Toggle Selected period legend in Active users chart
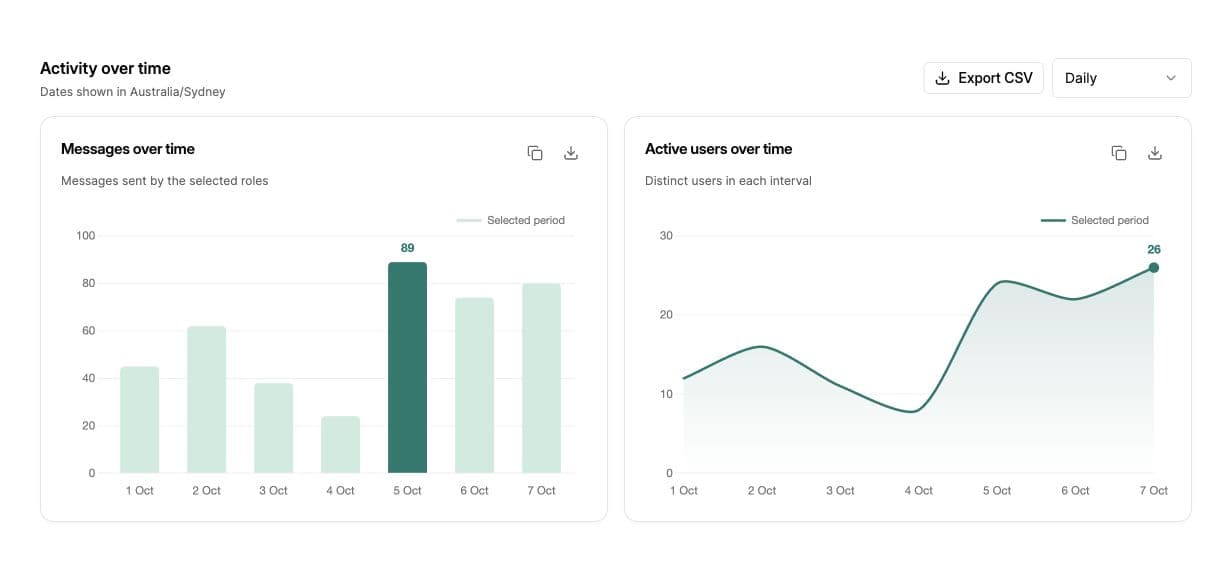1232x578 pixels. [x=1095, y=220]
